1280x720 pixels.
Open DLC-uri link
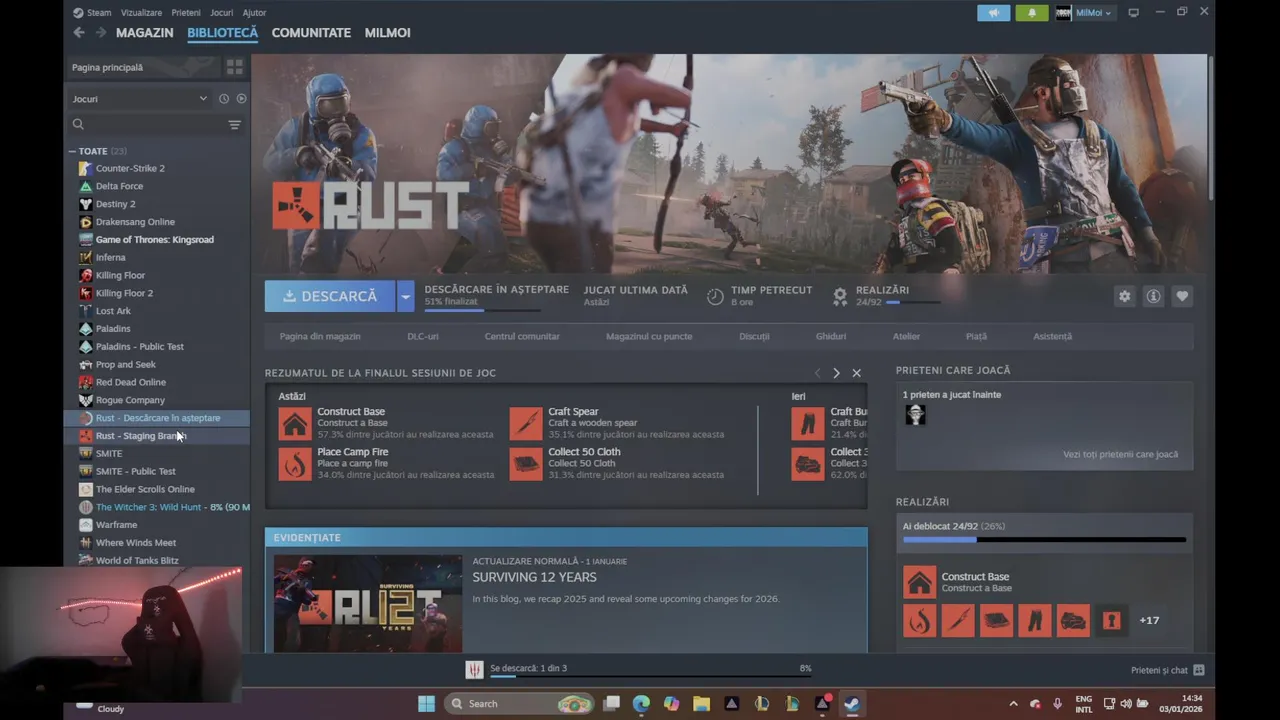tap(423, 336)
